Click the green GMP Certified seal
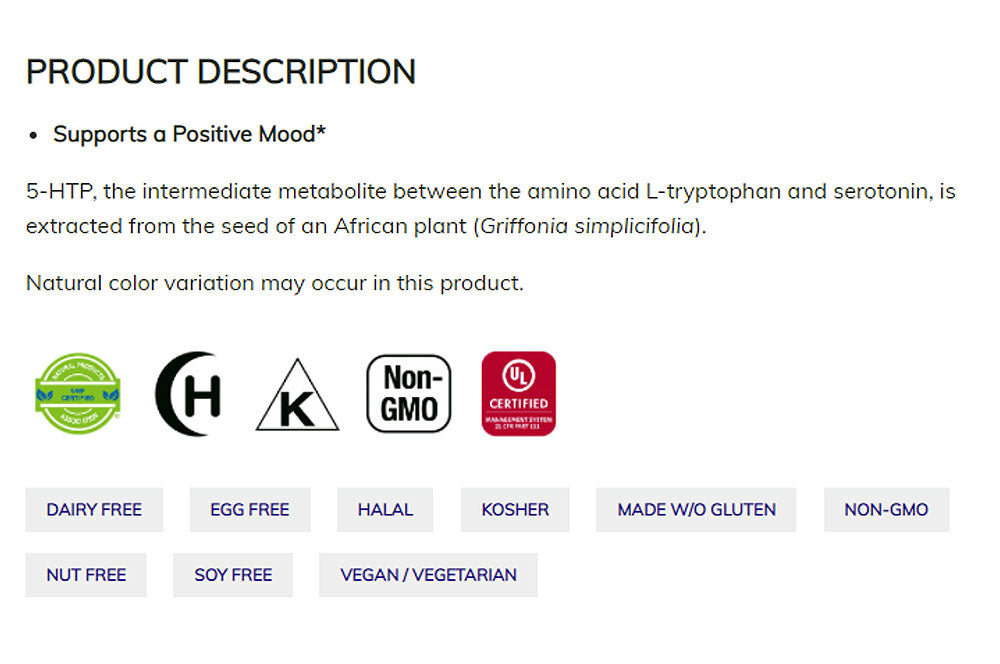Image resolution: width=1000 pixels, height=664 pixels. (x=78, y=393)
